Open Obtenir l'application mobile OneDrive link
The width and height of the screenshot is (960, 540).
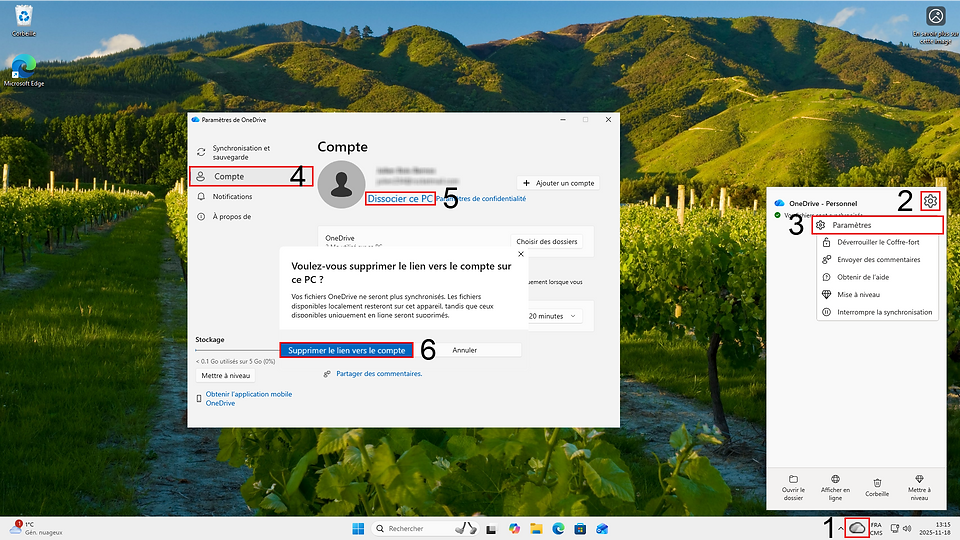pyautogui.click(x=249, y=399)
